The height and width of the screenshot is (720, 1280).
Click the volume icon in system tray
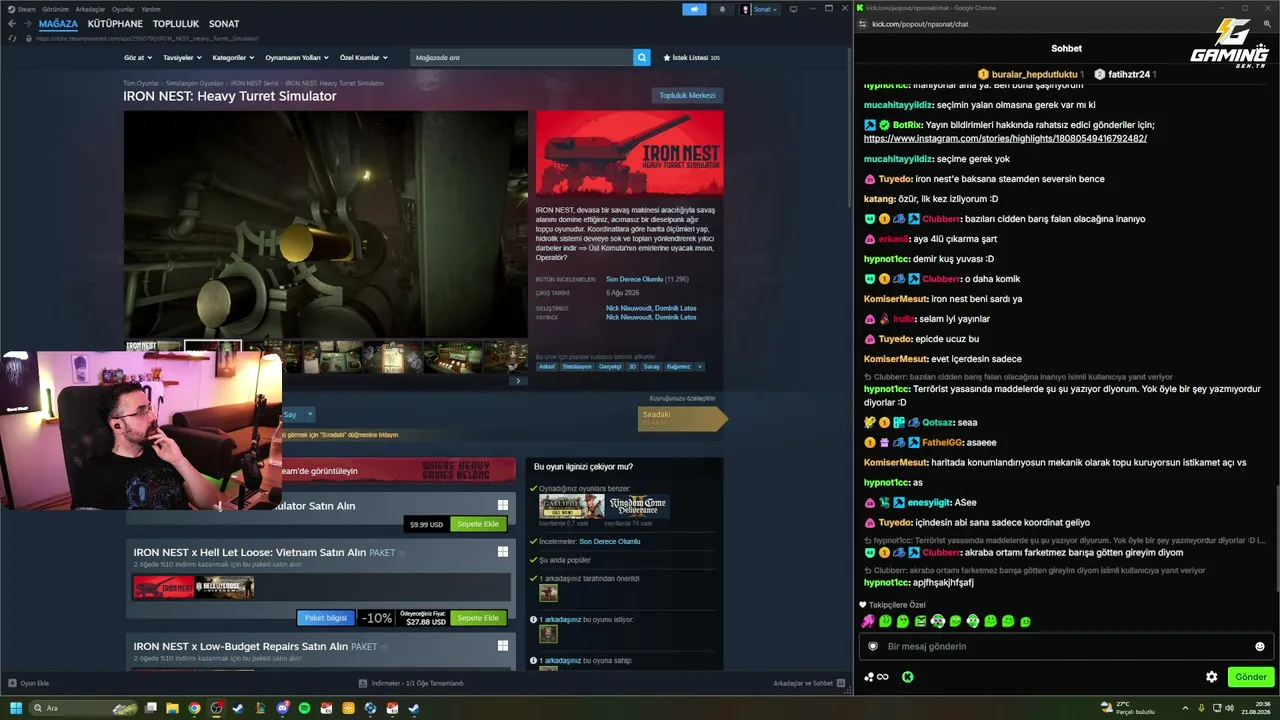coord(1229,708)
